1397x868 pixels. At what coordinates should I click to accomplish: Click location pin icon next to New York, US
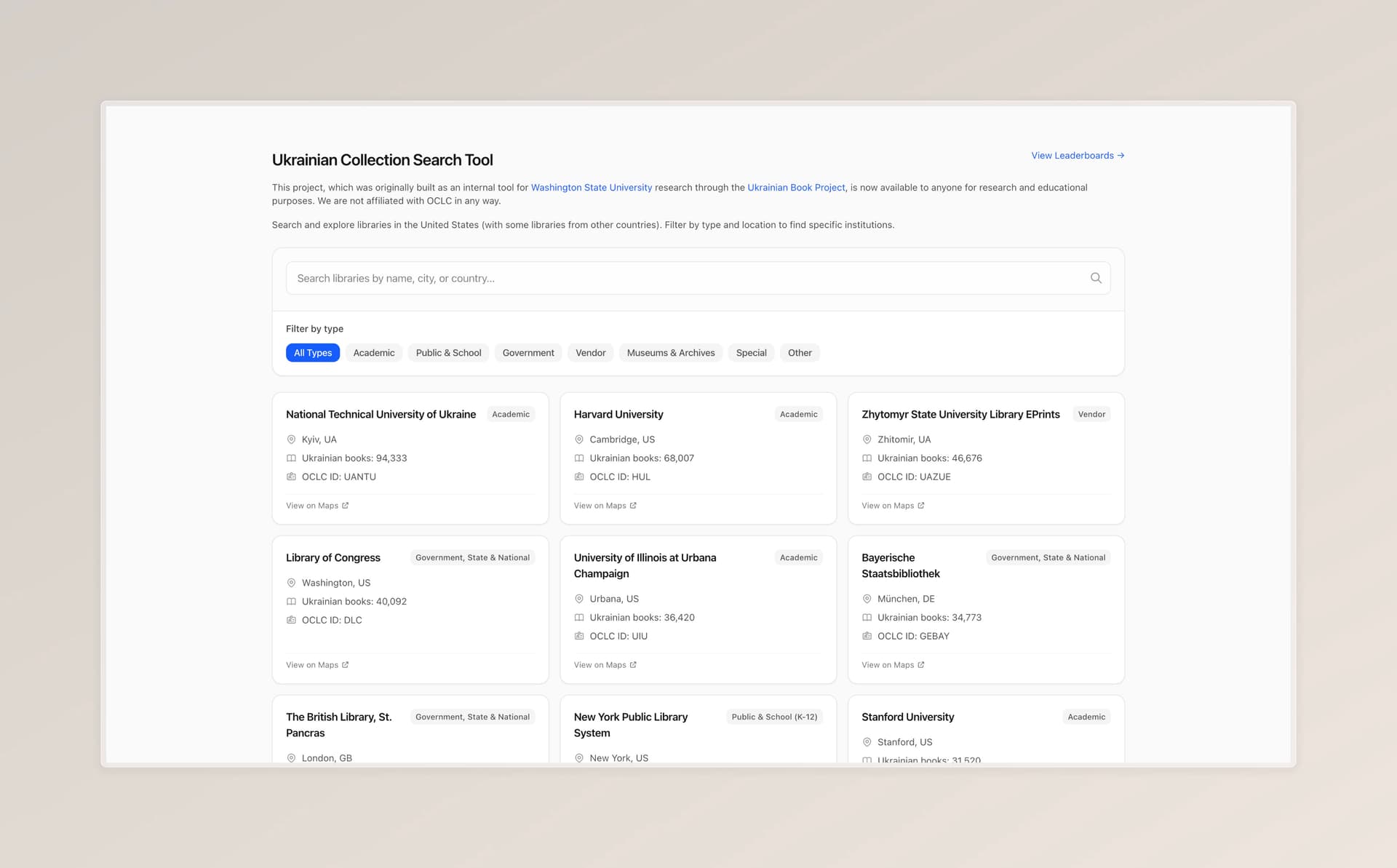[579, 758]
